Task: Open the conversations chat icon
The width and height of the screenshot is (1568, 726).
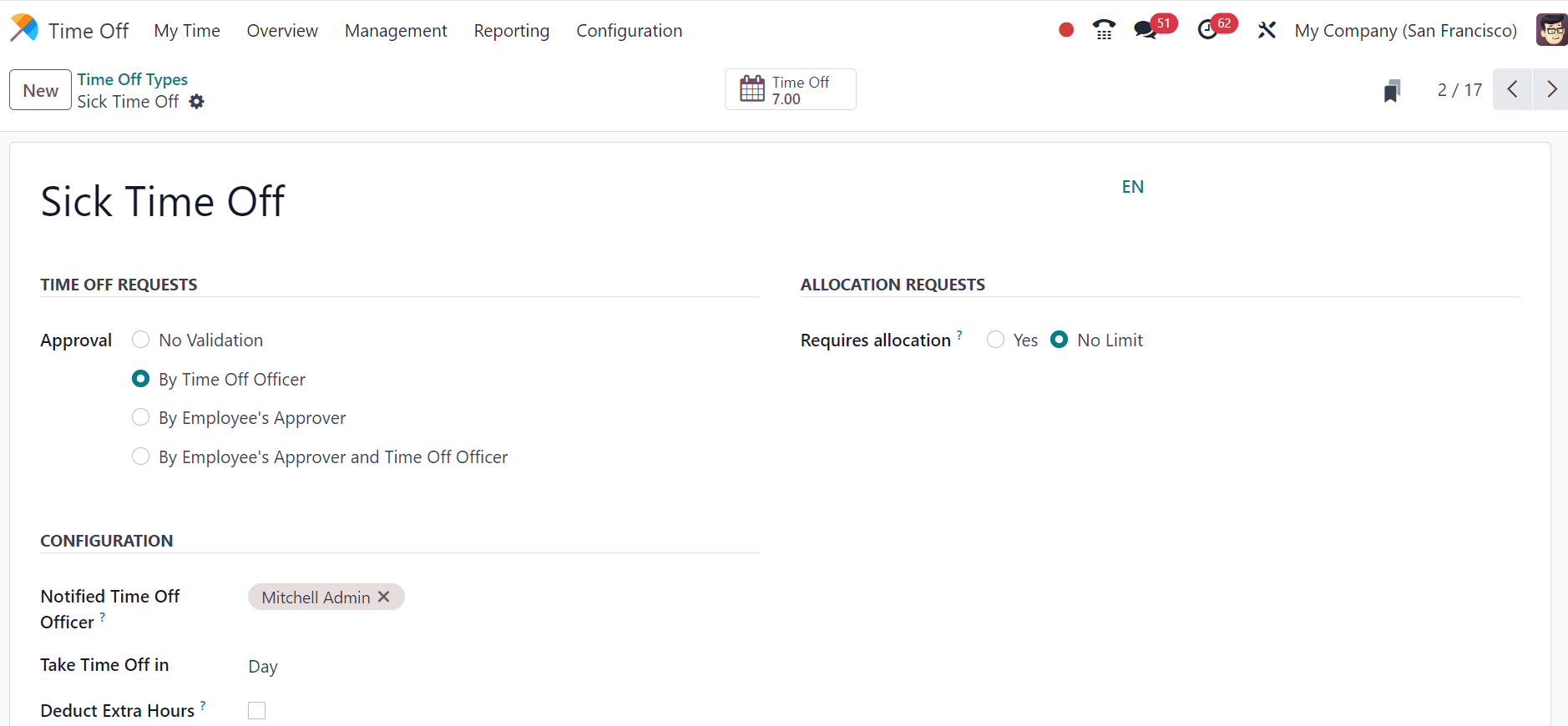Action: [1145, 30]
